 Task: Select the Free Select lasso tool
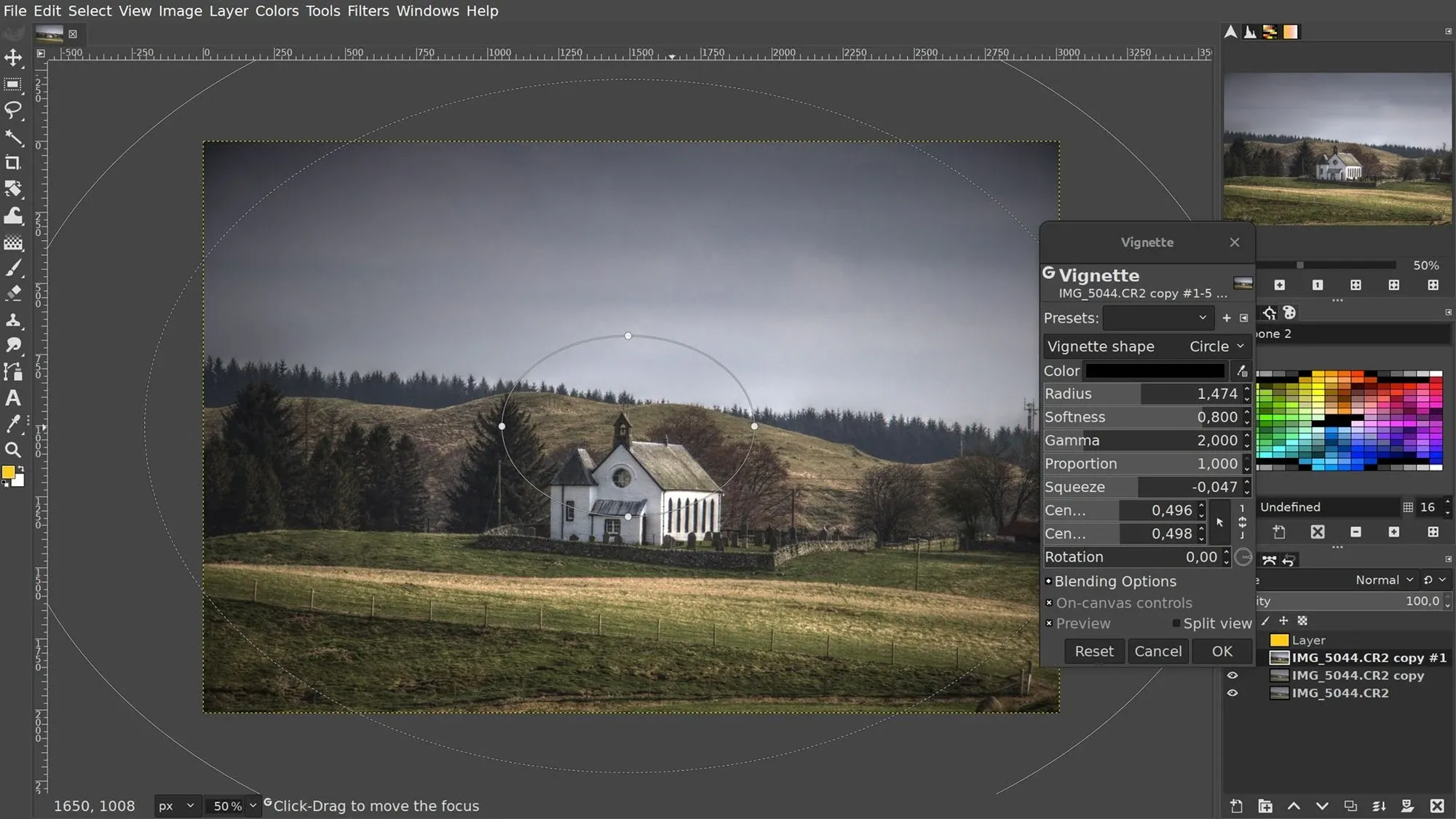coord(13,110)
